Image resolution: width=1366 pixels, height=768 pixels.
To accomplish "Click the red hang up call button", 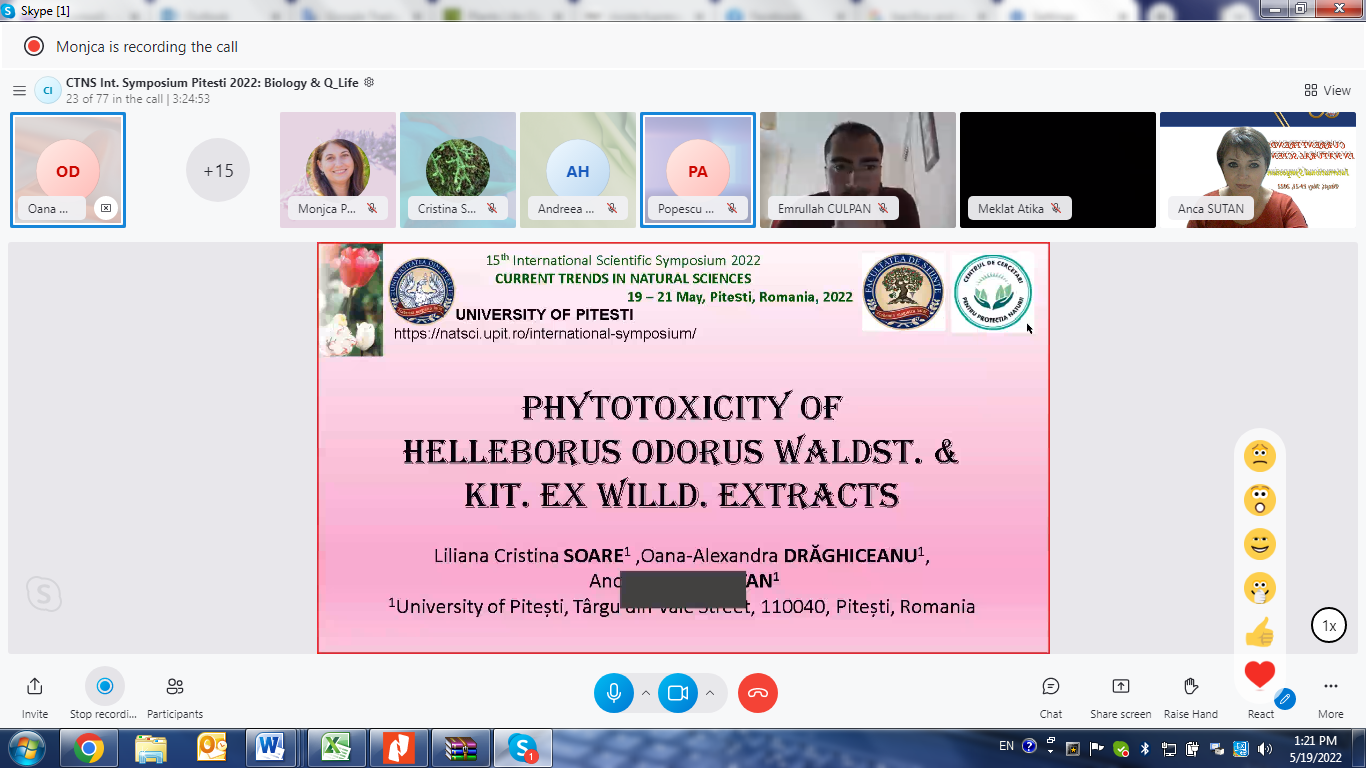I will pyautogui.click(x=757, y=693).
